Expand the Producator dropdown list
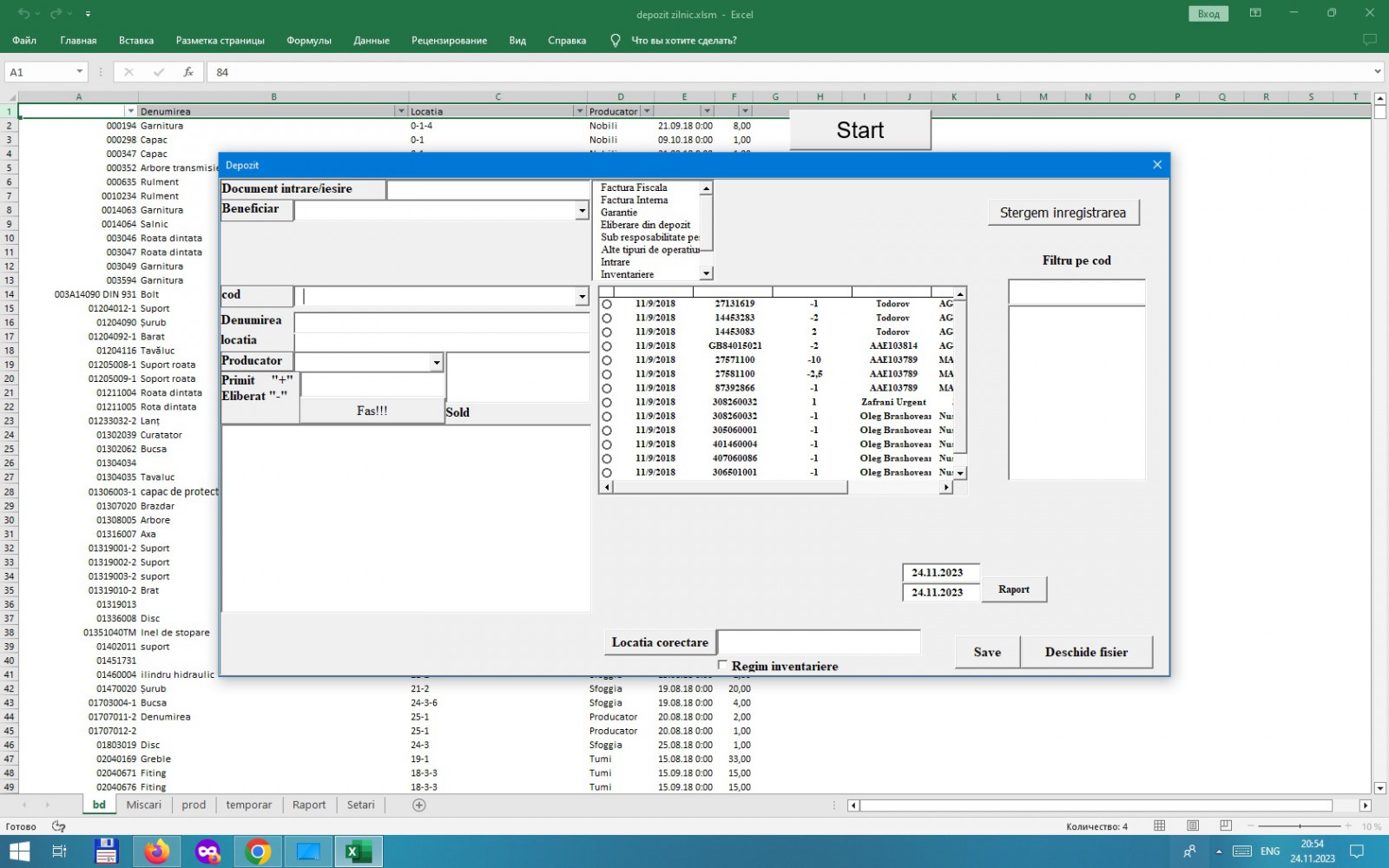Image resolution: width=1389 pixels, height=868 pixels. [x=436, y=362]
